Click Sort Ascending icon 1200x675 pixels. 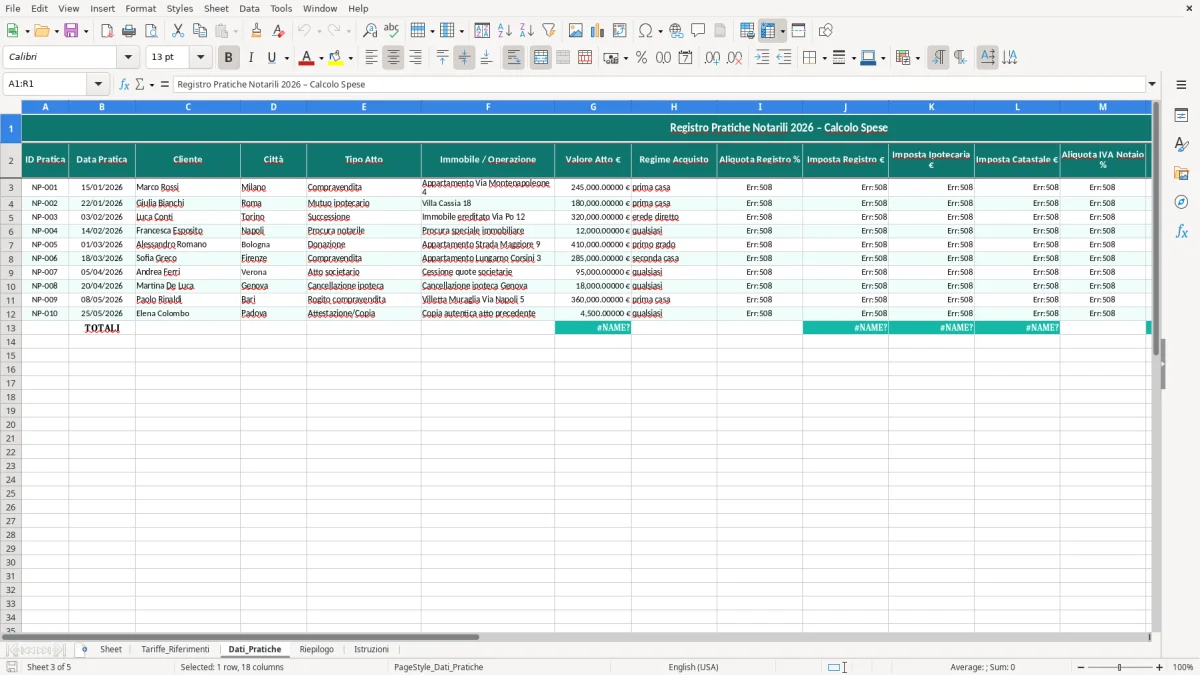tap(505, 31)
